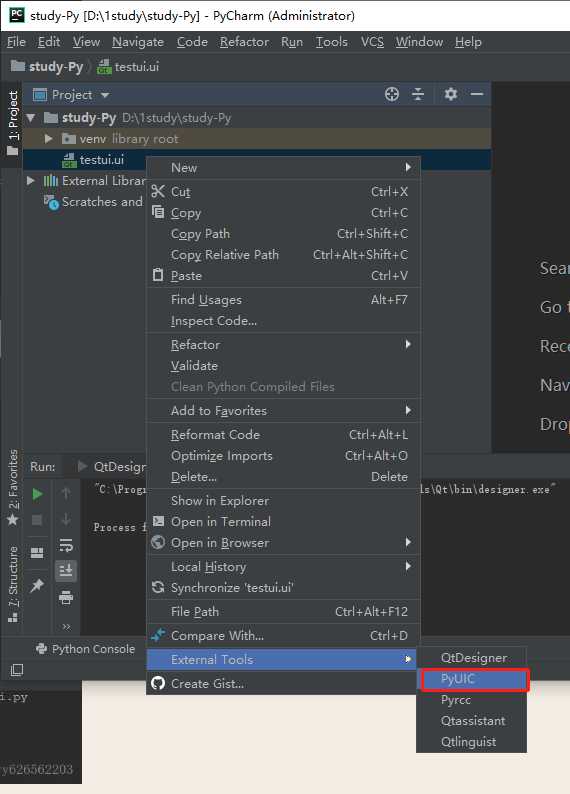Open the Python Console tab

coord(86,649)
